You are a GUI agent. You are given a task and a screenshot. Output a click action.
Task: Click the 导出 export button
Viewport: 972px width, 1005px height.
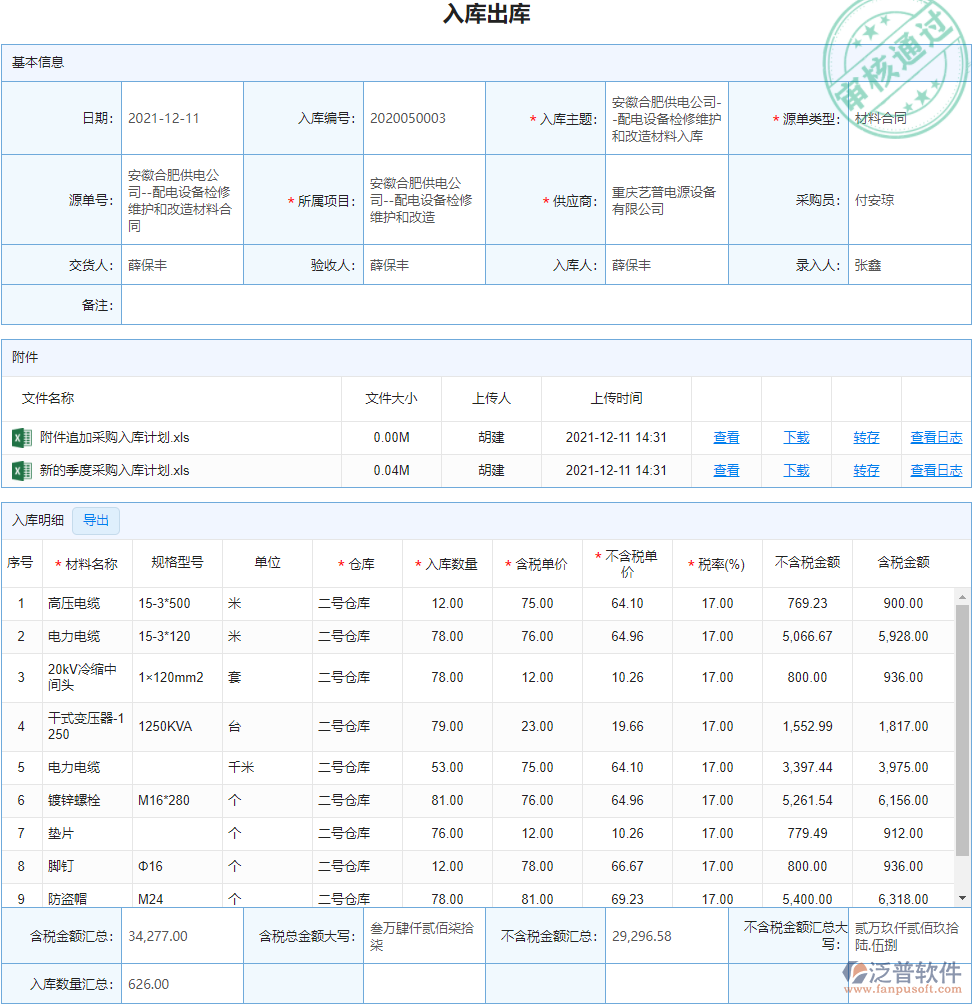click(x=95, y=520)
